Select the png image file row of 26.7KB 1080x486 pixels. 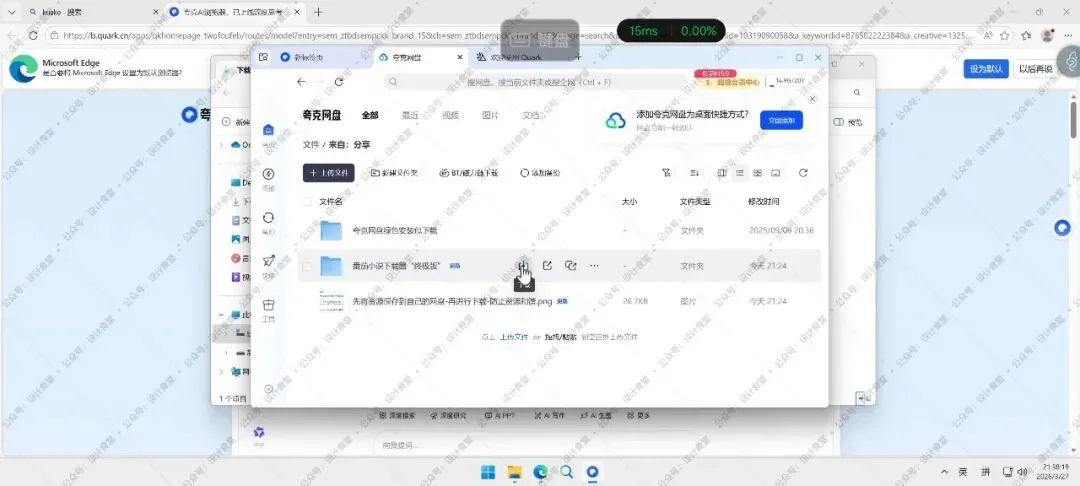click(559, 302)
